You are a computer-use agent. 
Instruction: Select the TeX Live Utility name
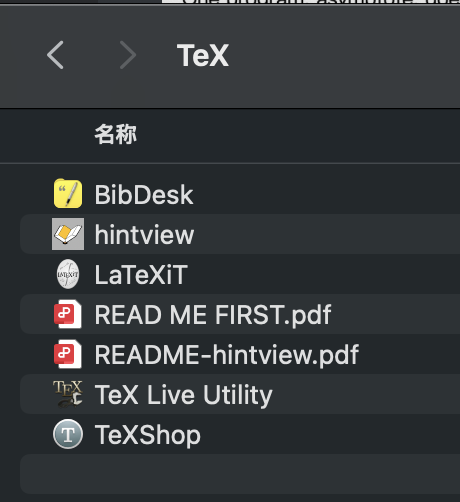183,395
